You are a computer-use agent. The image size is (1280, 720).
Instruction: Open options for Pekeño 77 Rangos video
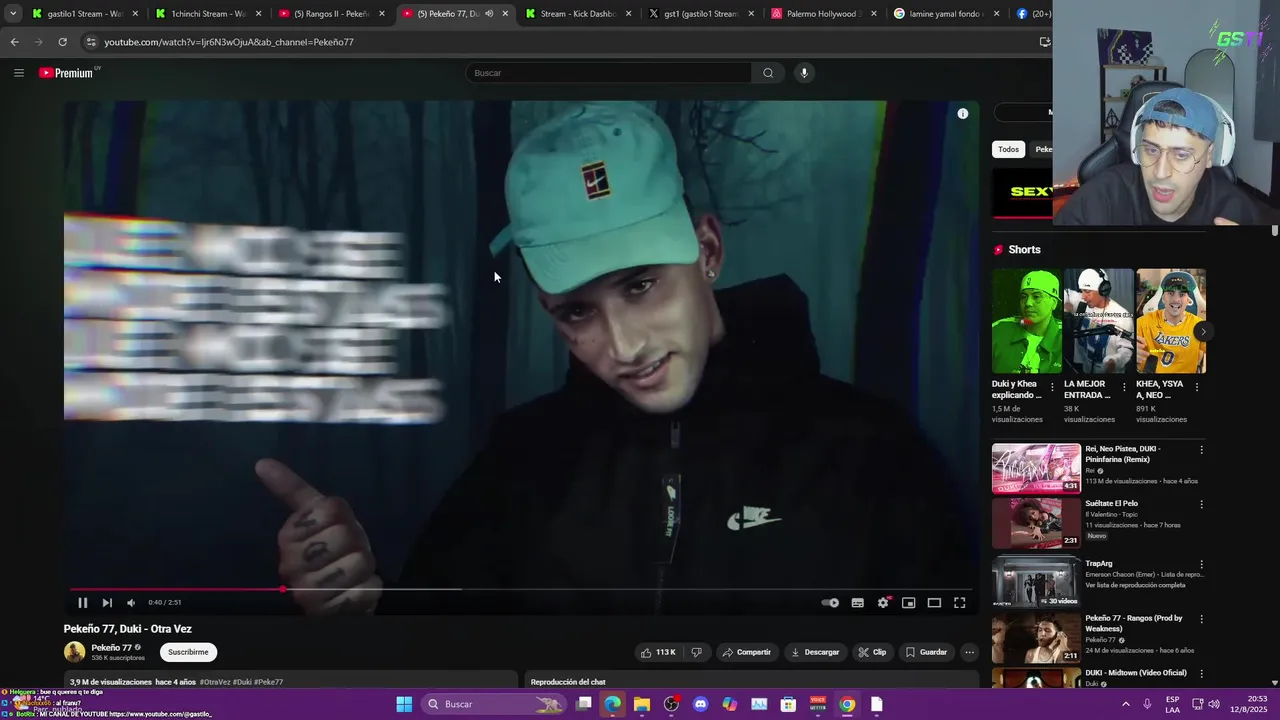1201,619
